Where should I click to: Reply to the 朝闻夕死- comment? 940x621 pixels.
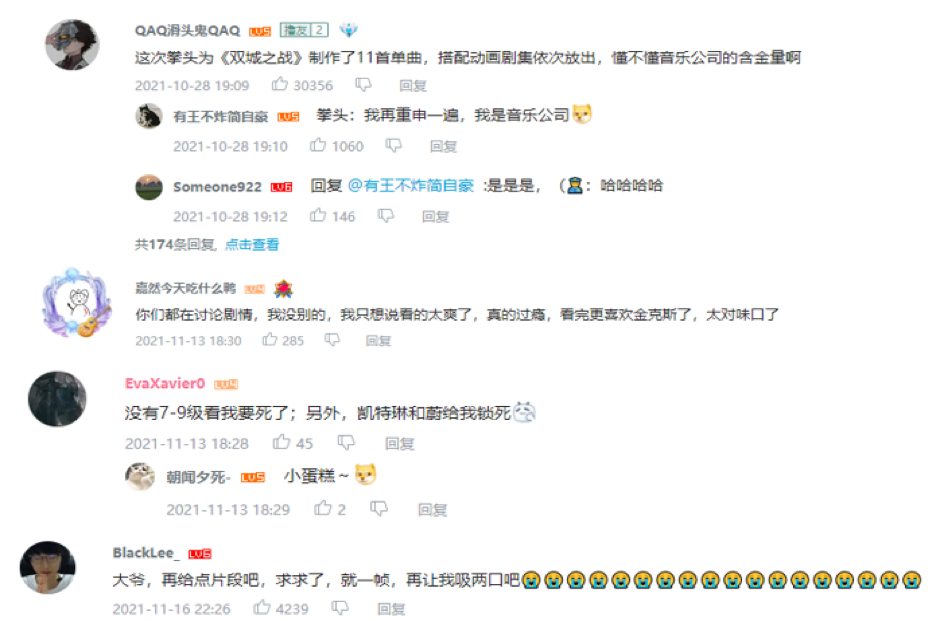pyautogui.click(x=432, y=510)
